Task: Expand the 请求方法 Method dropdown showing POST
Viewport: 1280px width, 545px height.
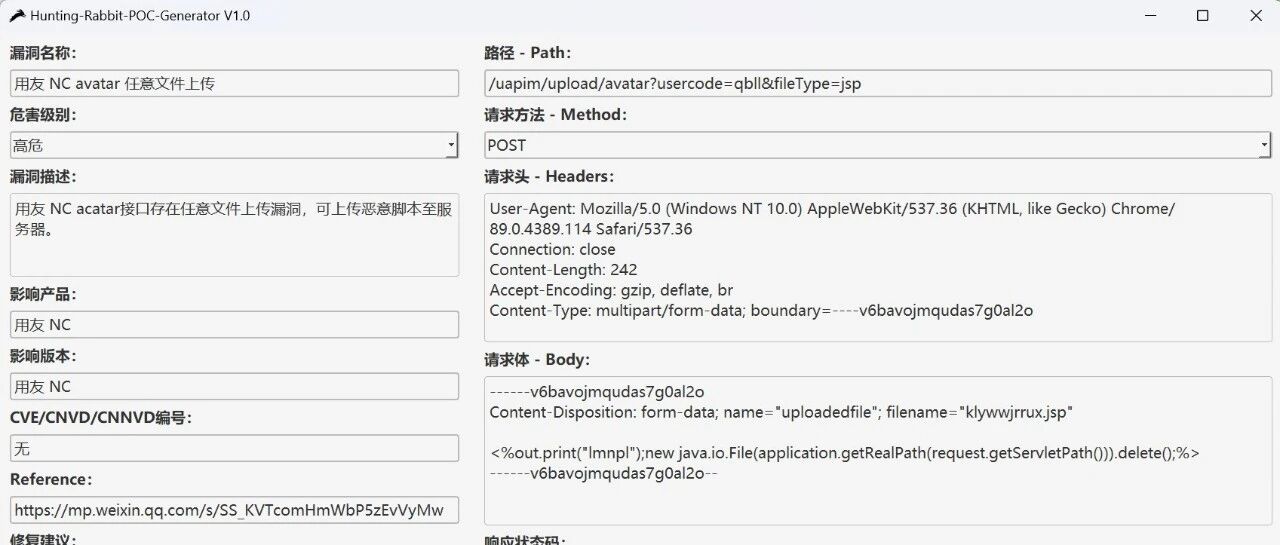Action: (878, 145)
